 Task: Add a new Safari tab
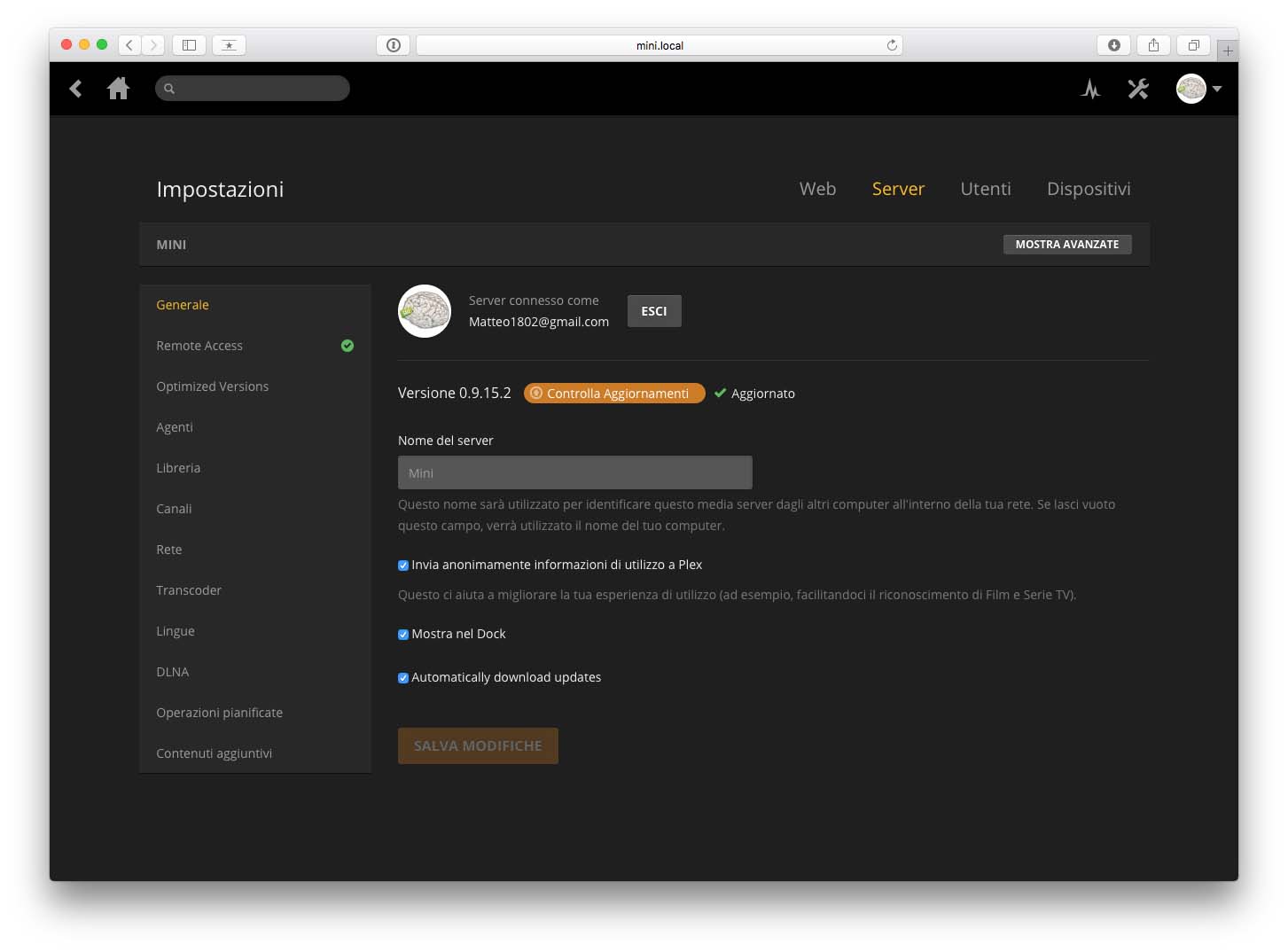(1228, 51)
